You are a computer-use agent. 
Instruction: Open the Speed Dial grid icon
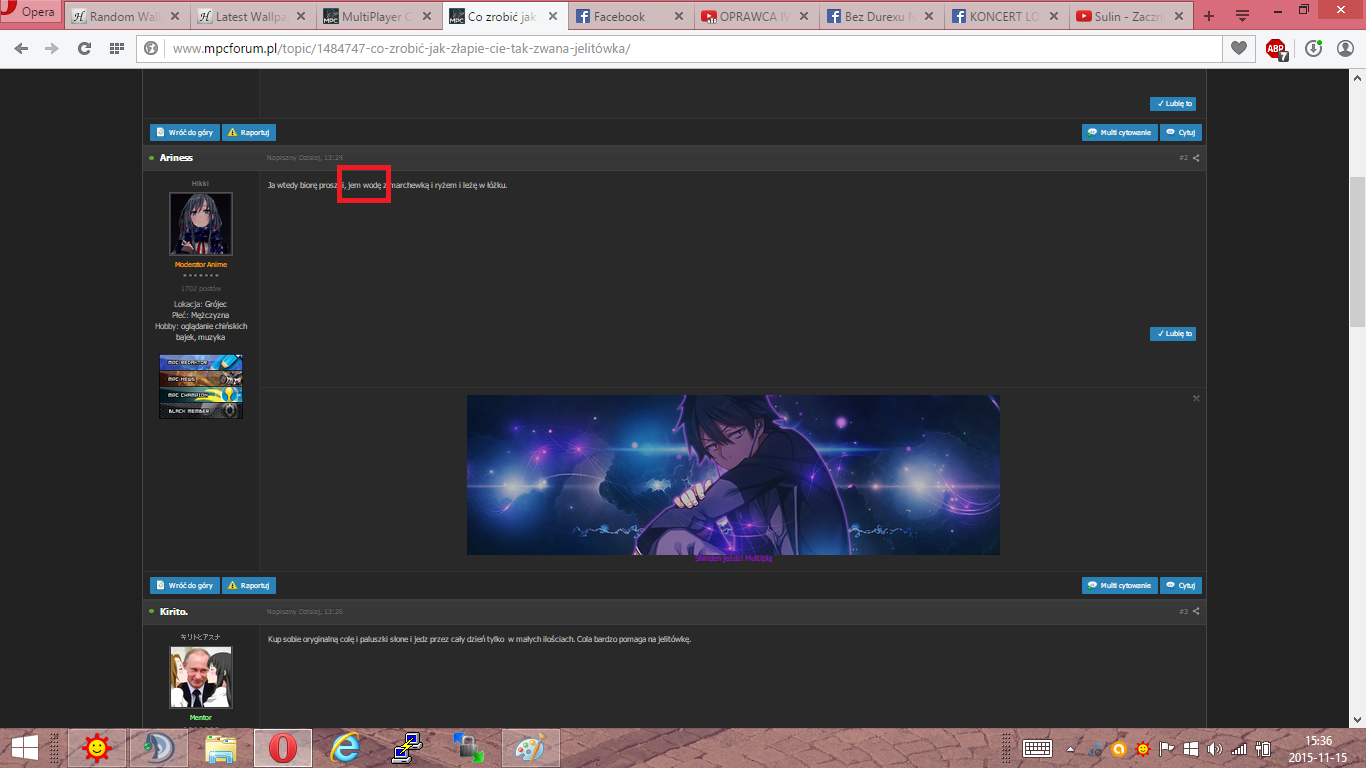[x=116, y=48]
